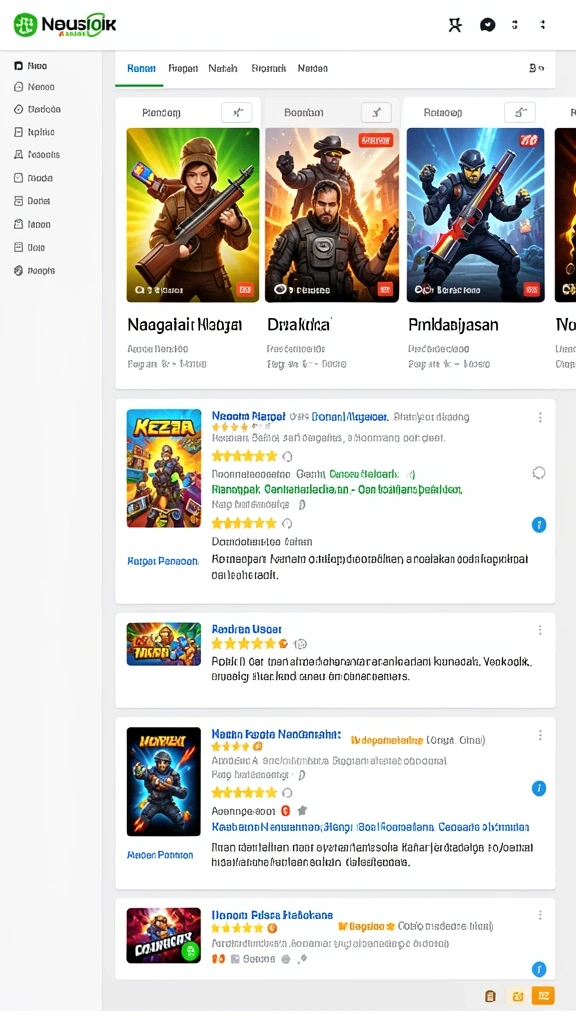This screenshot has height=1024, width=576.
Task: Click the brown clipboard icon at the page bottom
Action: (x=490, y=996)
